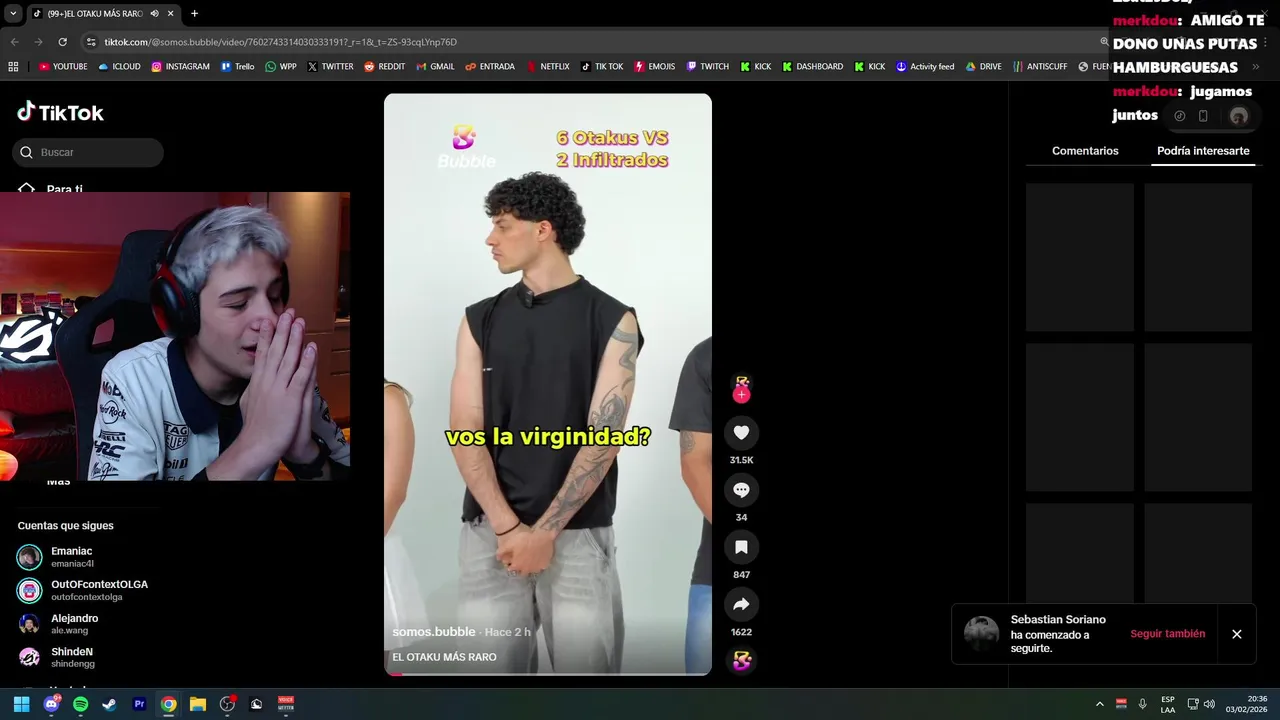This screenshot has height=720, width=1280.
Task: Open Premiere Pro from the taskbar
Action: tap(139, 704)
